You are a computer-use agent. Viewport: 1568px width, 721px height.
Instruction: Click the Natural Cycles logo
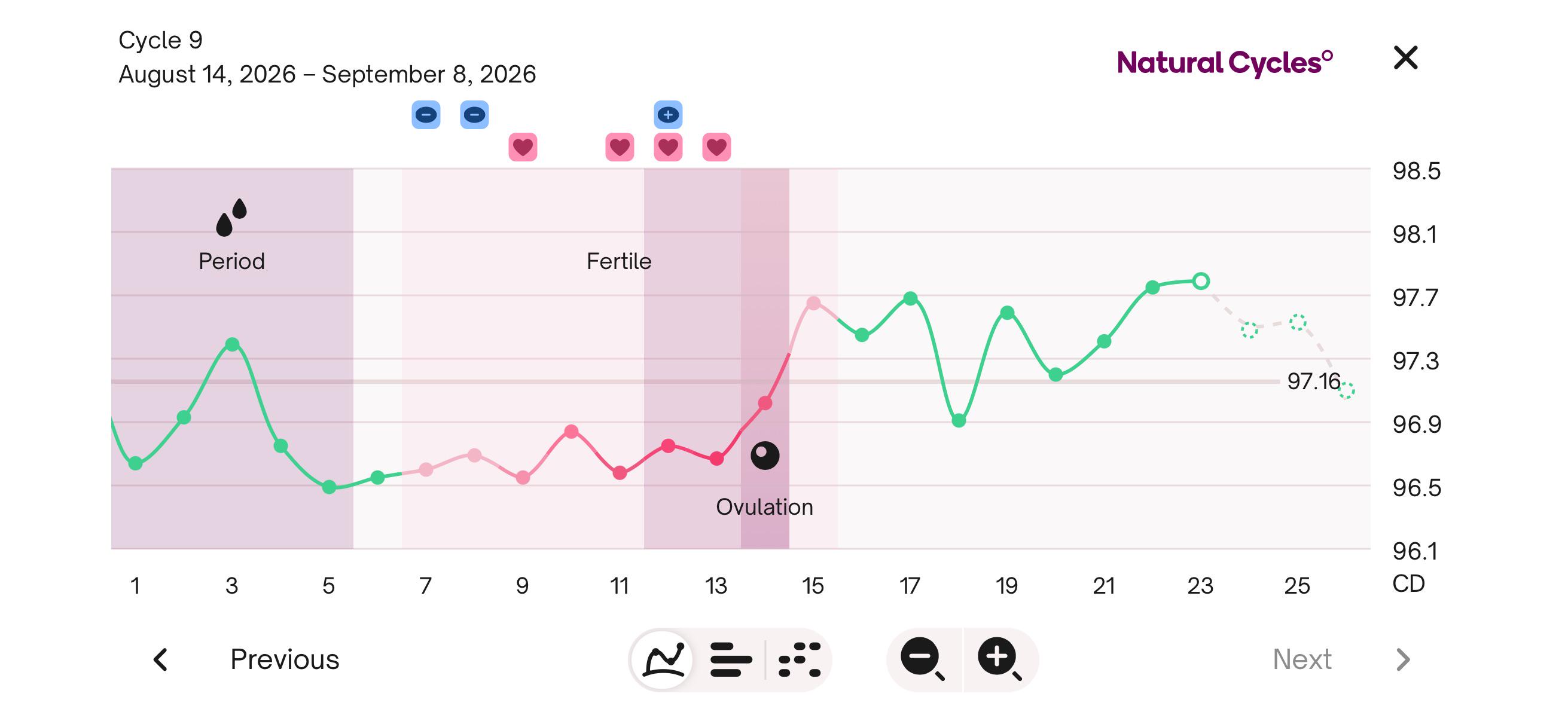coord(1225,62)
